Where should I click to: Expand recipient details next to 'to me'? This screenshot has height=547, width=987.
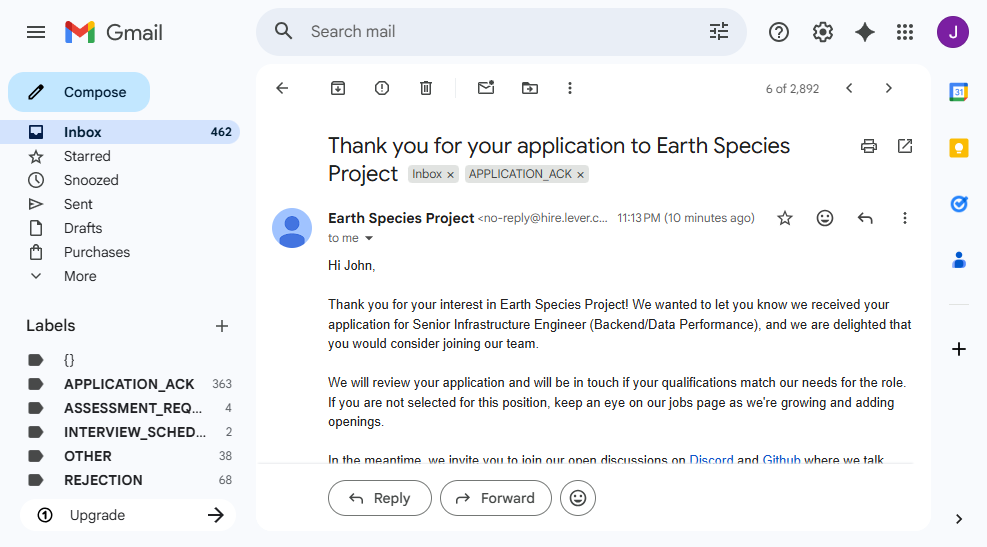click(369, 239)
